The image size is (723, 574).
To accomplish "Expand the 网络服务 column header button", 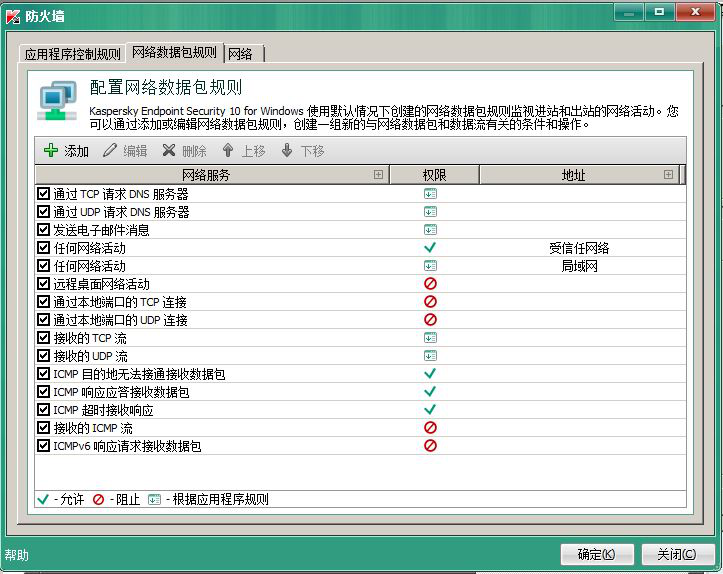I will coord(378,175).
